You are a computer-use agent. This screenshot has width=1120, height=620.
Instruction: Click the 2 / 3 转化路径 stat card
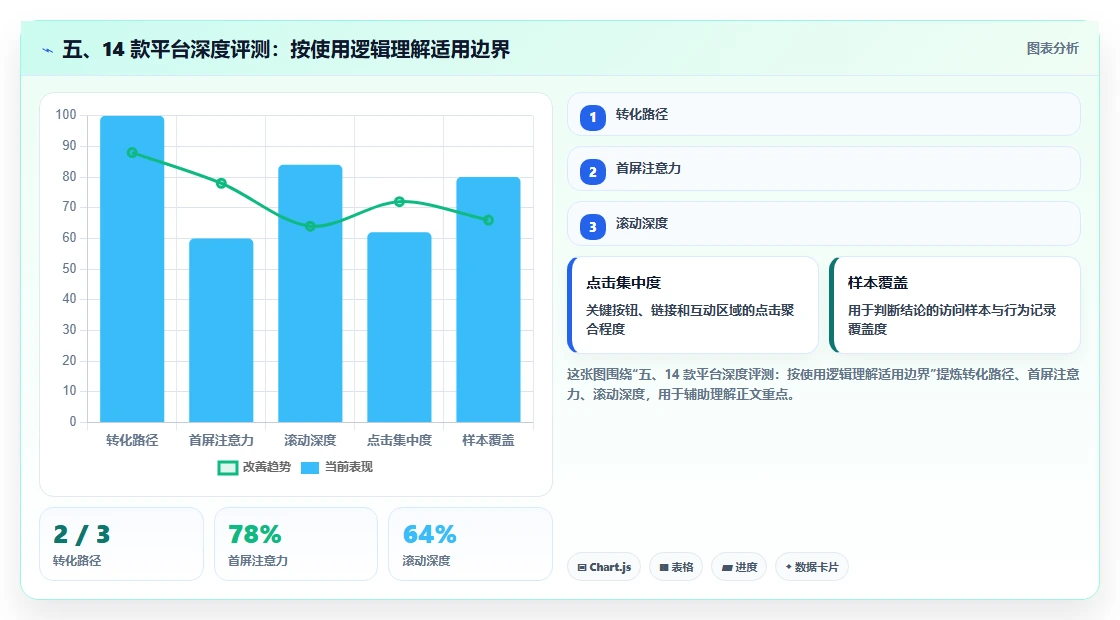tap(121, 544)
